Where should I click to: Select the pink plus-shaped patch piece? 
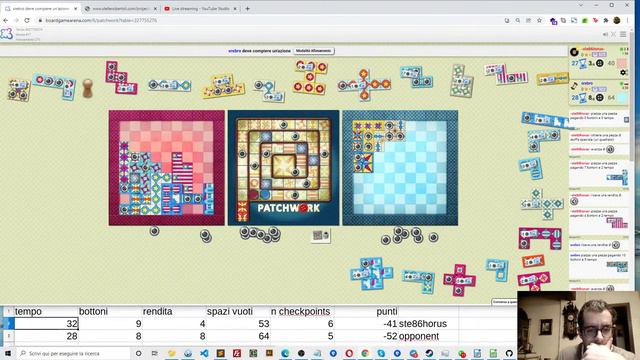point(459,280)
